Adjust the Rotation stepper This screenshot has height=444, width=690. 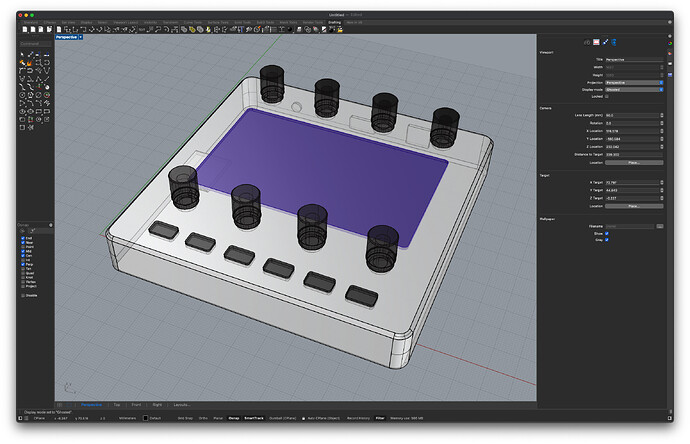[661, 123]
